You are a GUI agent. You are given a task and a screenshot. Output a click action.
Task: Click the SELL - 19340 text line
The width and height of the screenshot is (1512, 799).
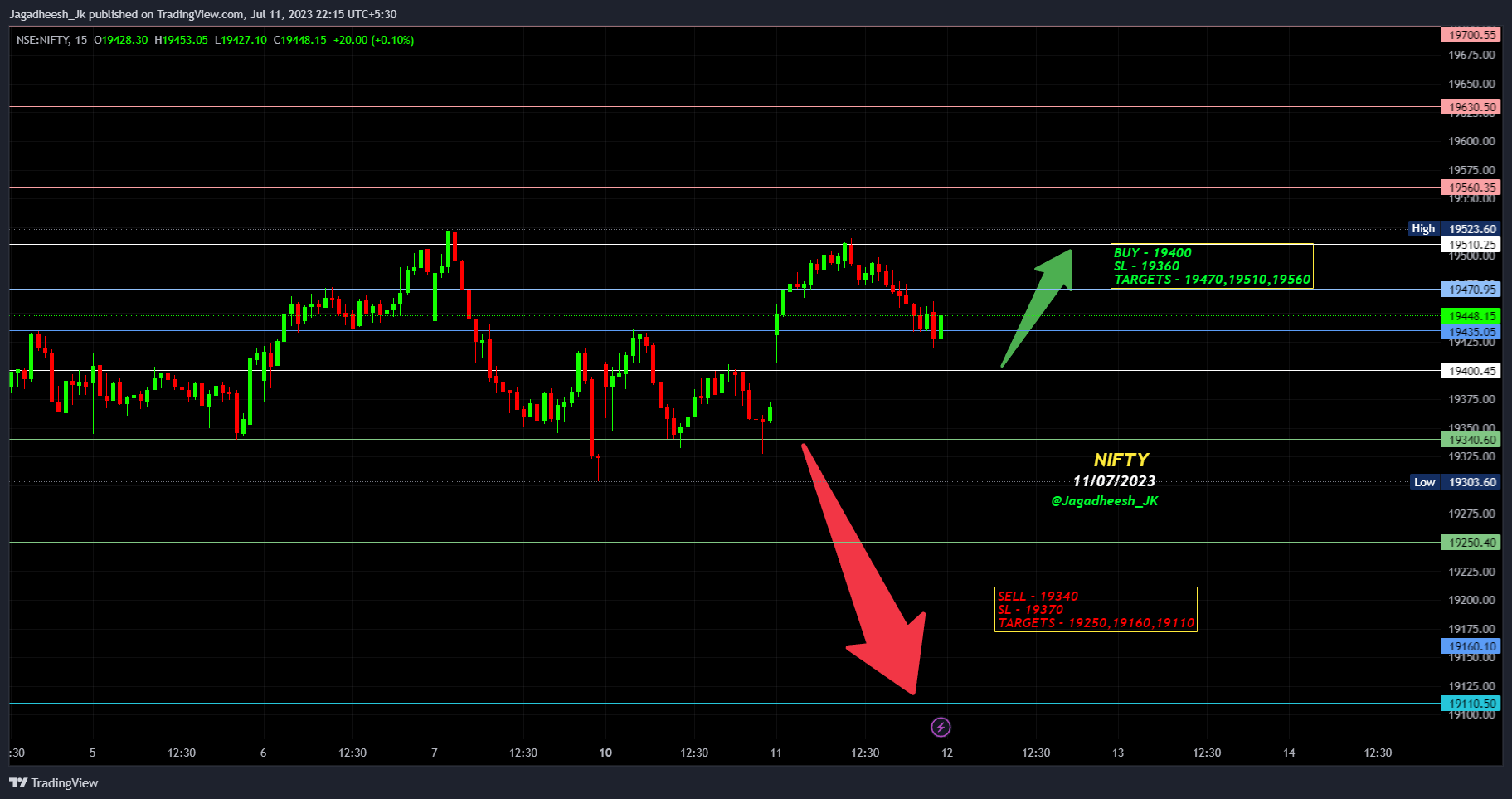pyautogui.click(x=1038, y=597)
